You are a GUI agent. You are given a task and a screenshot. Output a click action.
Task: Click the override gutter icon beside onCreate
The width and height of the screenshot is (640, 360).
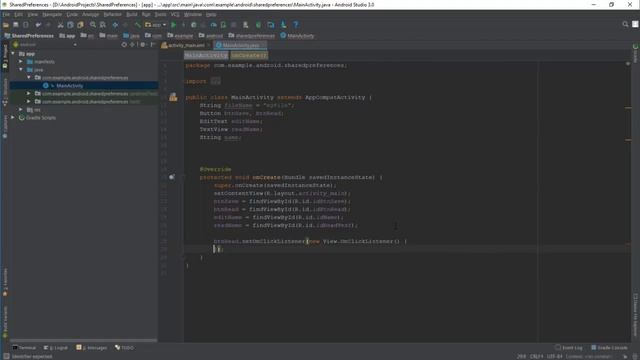[x=172, y=177]
